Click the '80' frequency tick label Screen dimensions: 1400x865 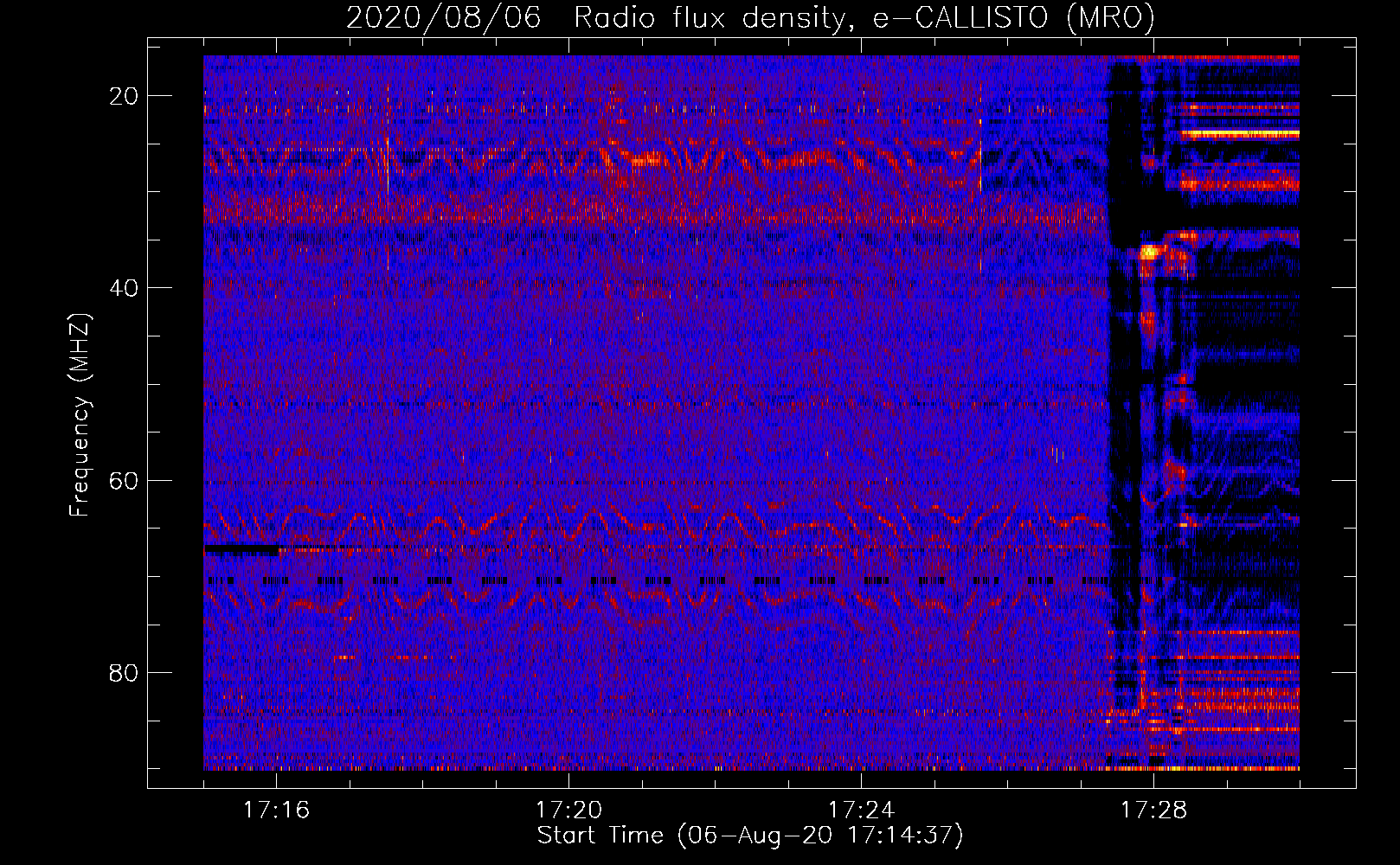click(x=124, y=672)
